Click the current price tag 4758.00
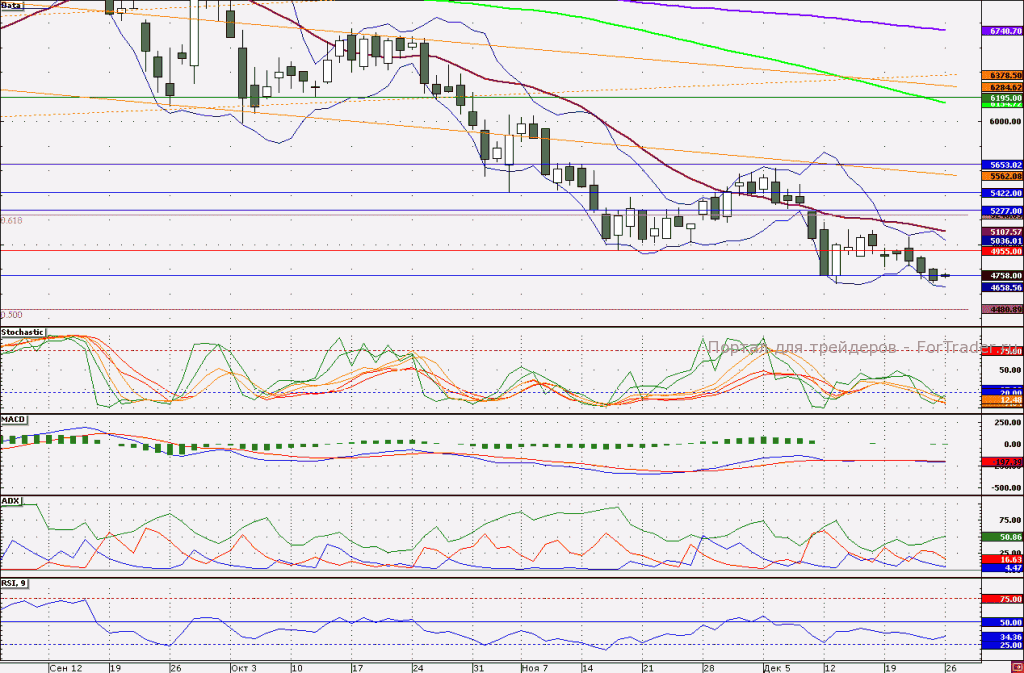This screenshot has height=673, width=1024. [1002, 276]
